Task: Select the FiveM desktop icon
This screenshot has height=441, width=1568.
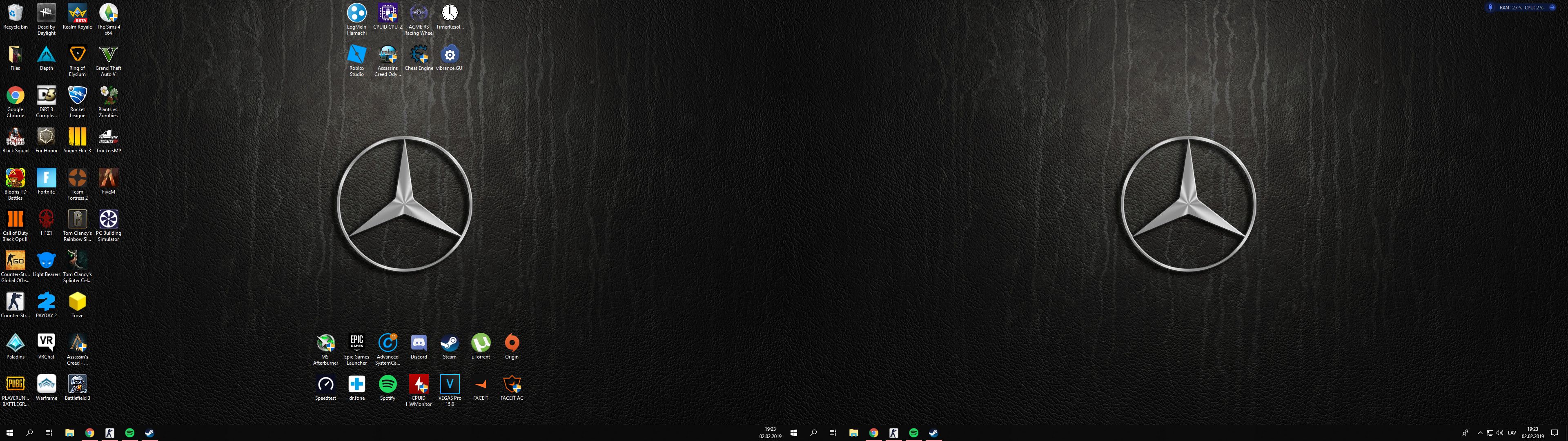Action: (108, 182)
